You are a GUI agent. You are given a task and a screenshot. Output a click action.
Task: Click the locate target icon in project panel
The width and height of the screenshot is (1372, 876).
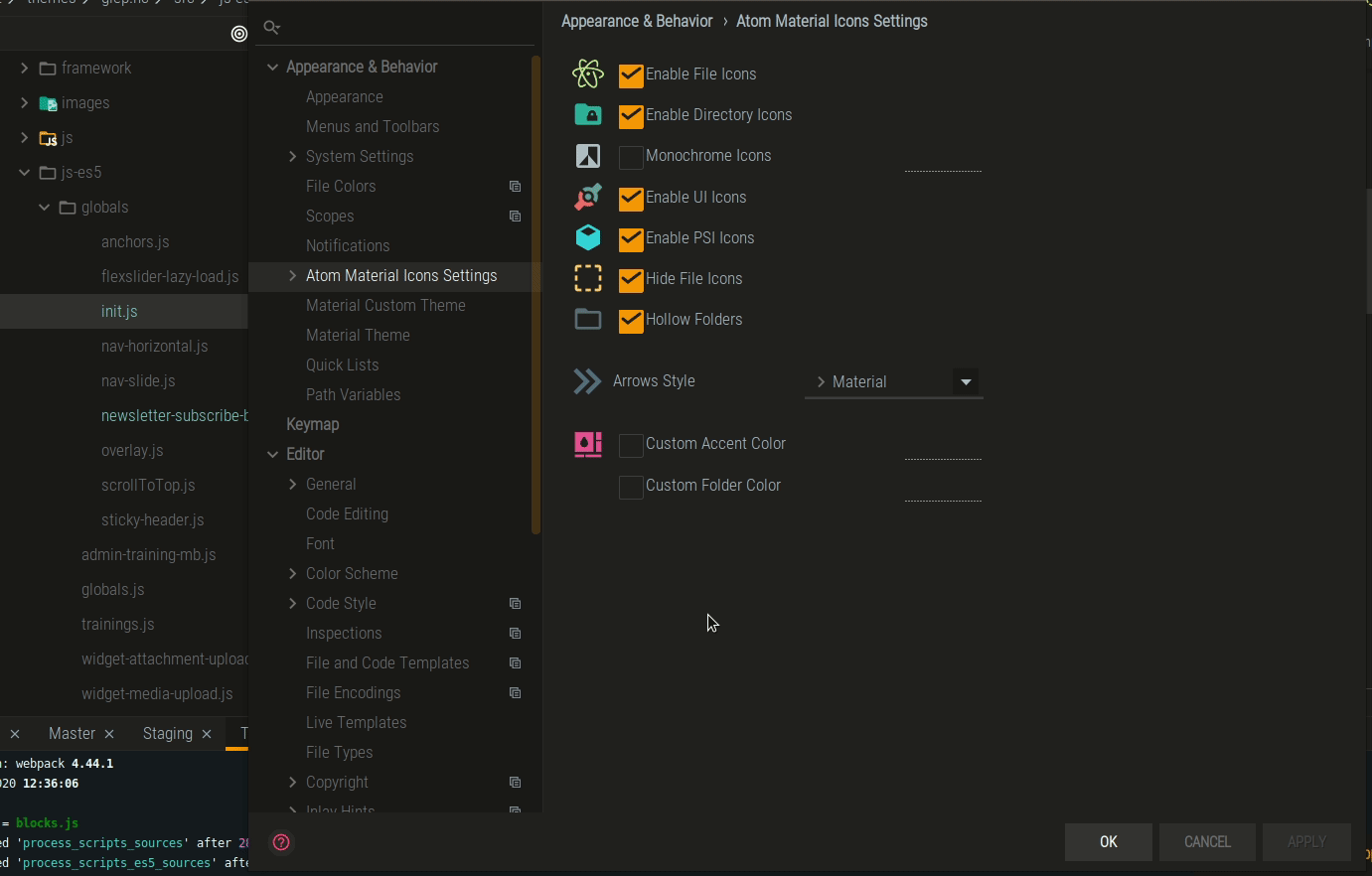point(238,34)
